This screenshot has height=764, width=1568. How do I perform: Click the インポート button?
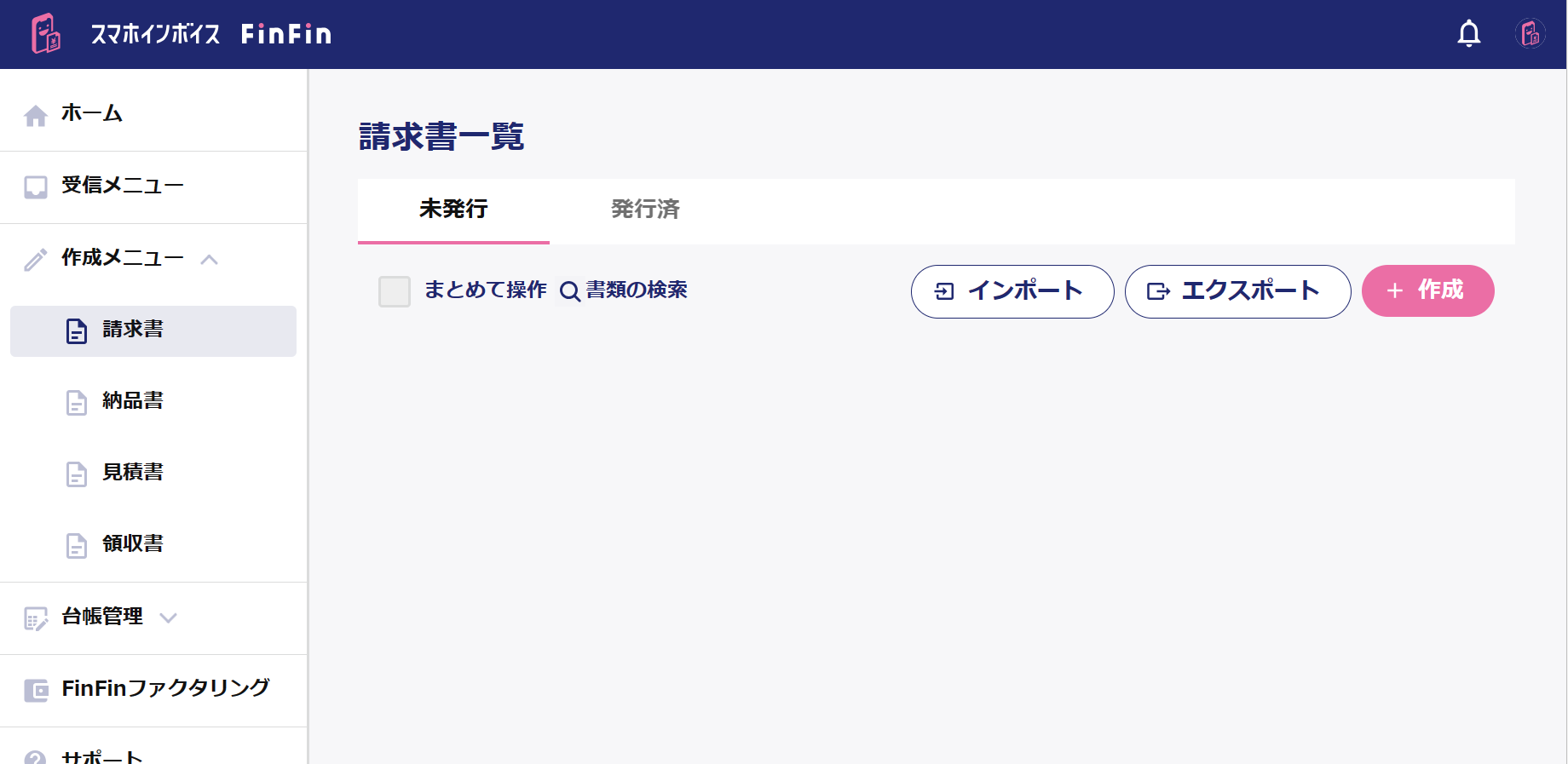[1012, 291]
